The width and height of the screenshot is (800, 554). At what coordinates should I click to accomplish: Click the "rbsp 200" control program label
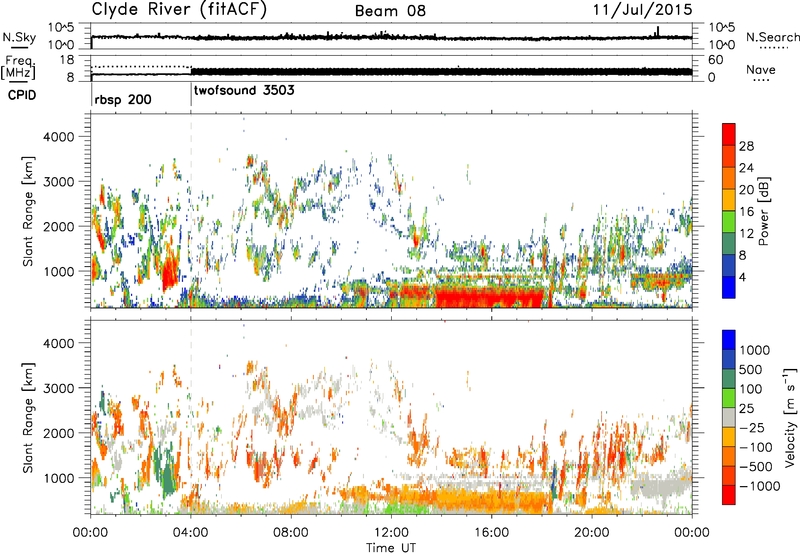point(123,99)
